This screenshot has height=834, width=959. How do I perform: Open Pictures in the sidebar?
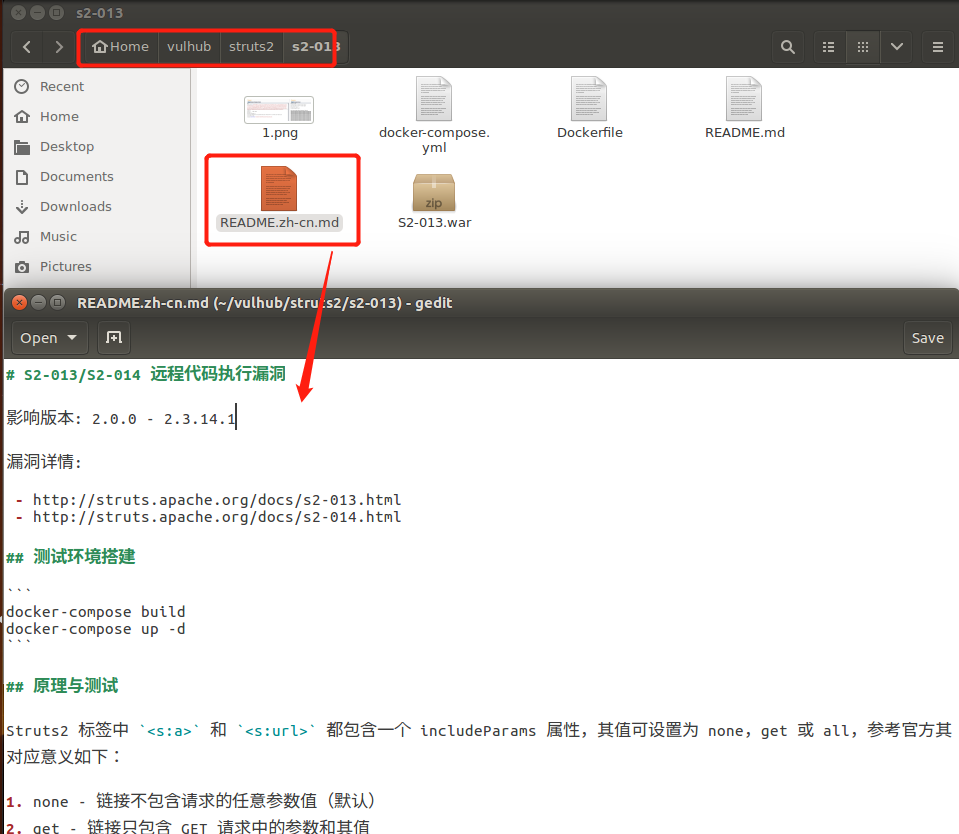[65, 267]
